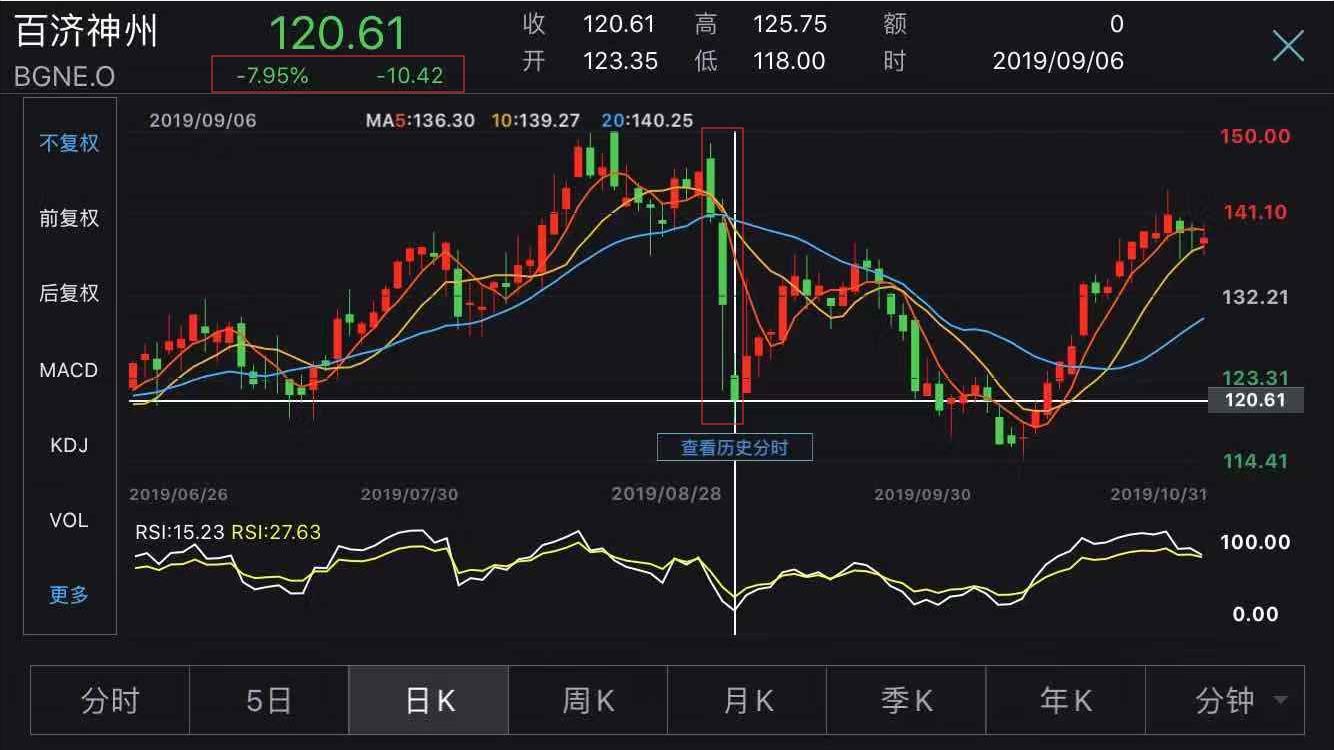The width and height of the screenshot is (1334, 750).
Task: Open the 分时 tab
Action: 110,700
